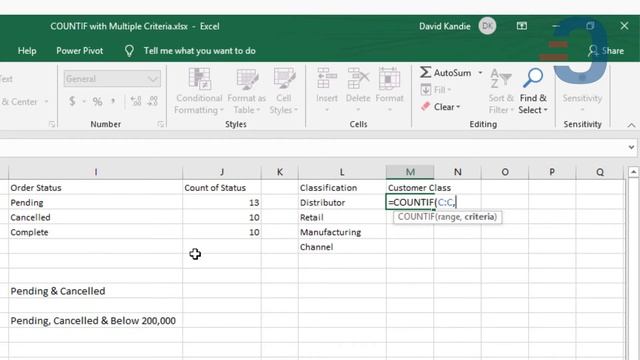
Task: Open Ribbon Display Options icon
Action: click(522, 26)
